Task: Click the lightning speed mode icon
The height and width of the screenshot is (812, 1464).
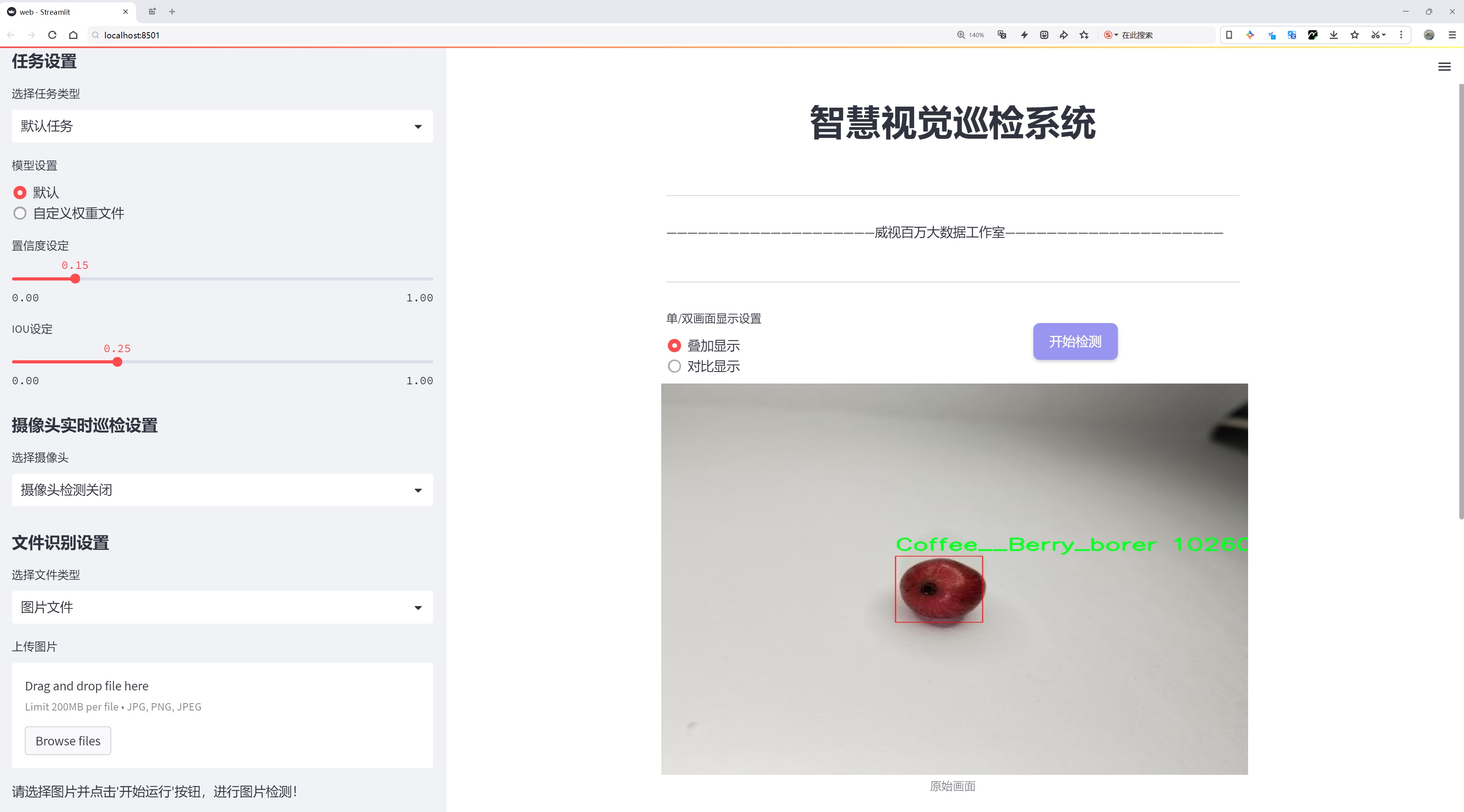Action: (1024, 34)
